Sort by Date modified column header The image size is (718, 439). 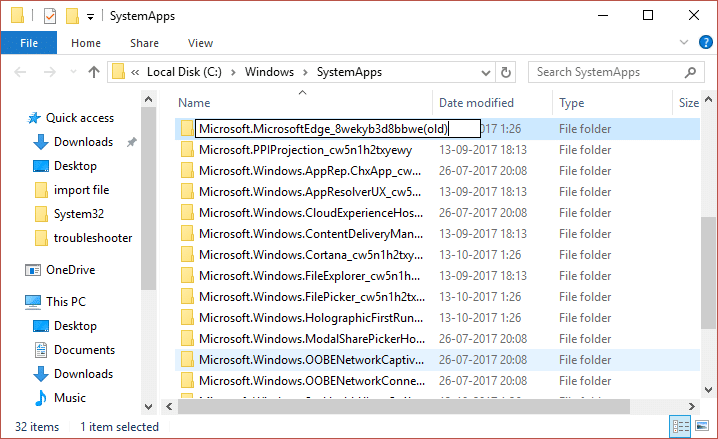click(x=476, y=103)
